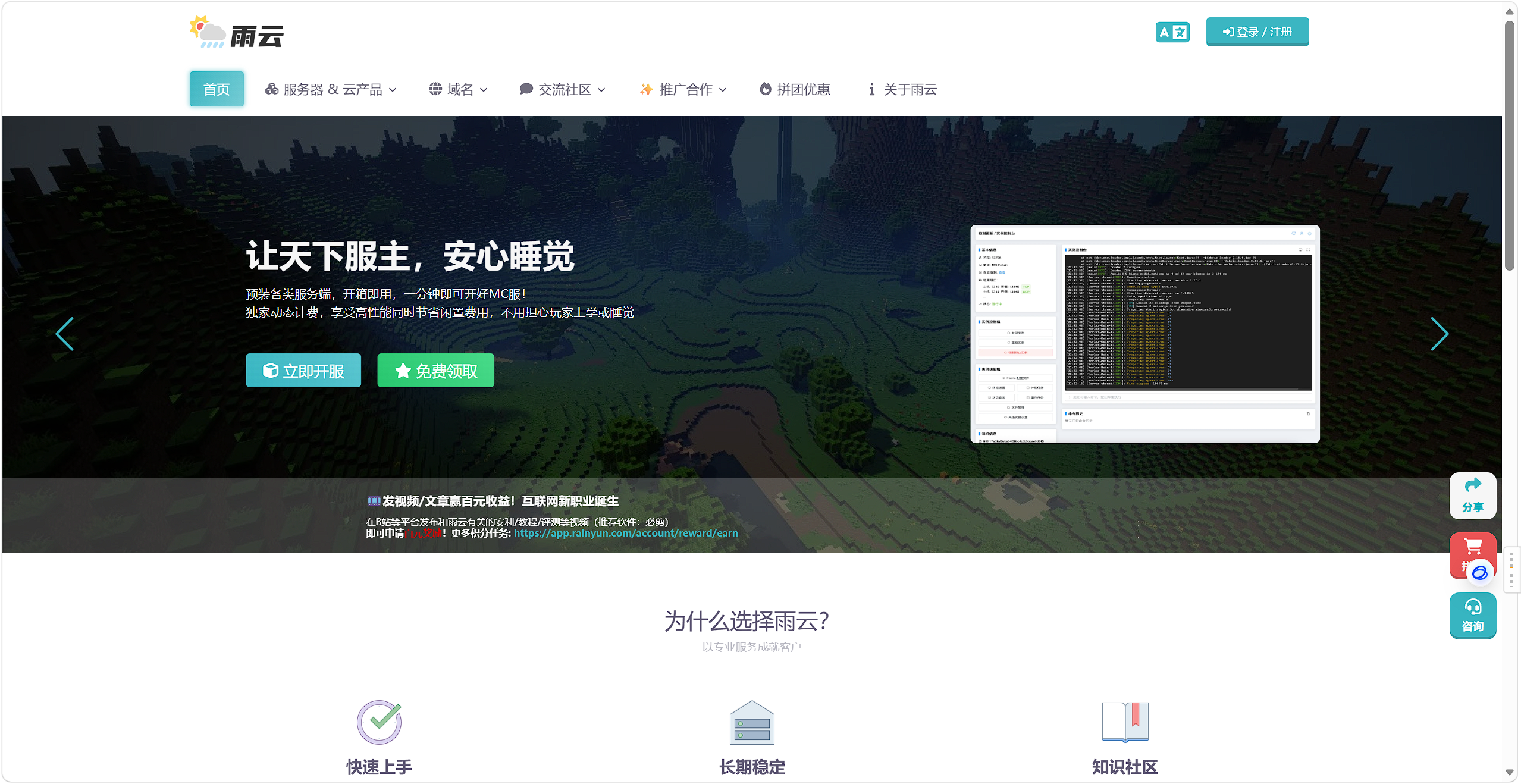
Task: Click the blue circular browser assistant icon
Action: click(1479, 573)
